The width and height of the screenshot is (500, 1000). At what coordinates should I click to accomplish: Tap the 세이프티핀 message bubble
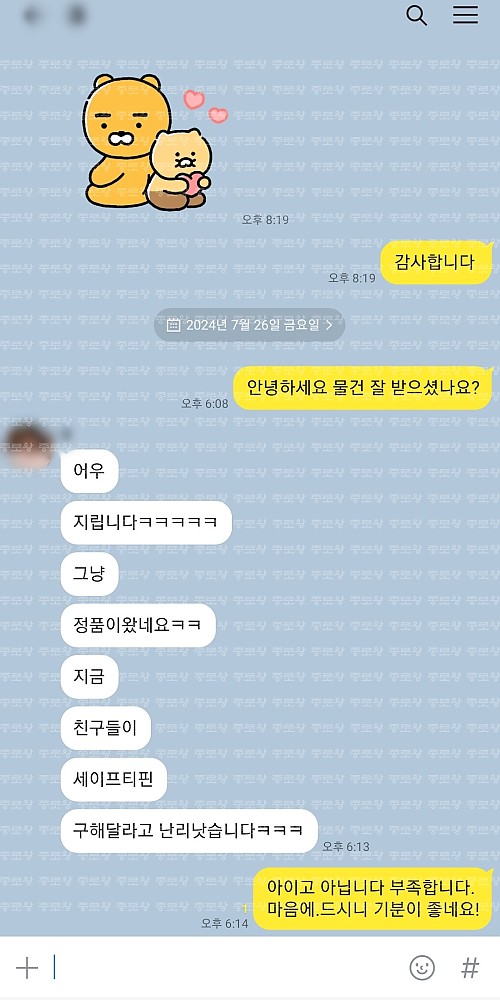point(114,779)
